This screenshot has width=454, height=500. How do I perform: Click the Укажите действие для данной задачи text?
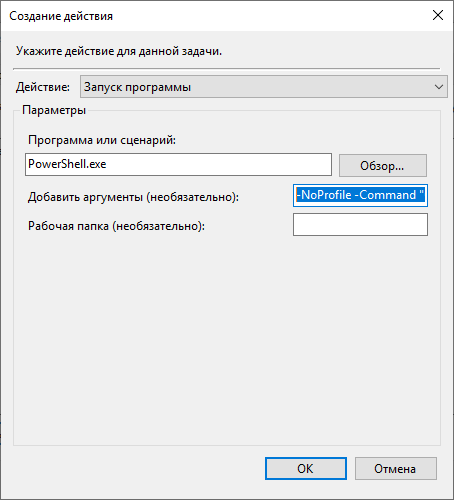tap(119, 51)
